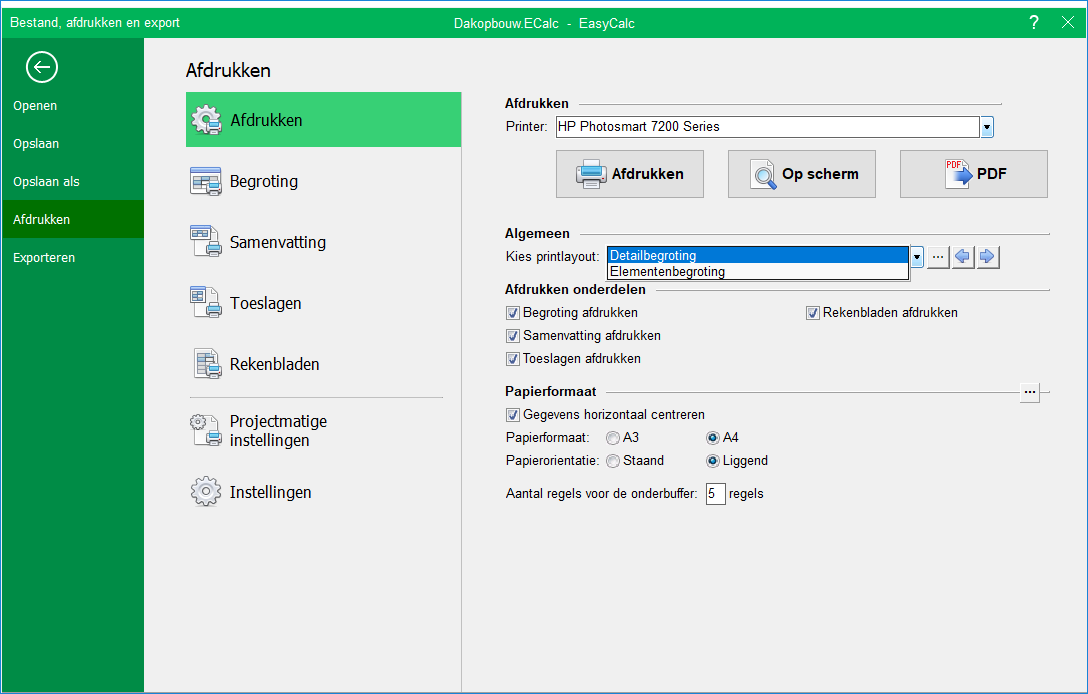The image size is (1088, 694).
Task: Choose Staand paper orientation
Action: (x=613, y=461)
